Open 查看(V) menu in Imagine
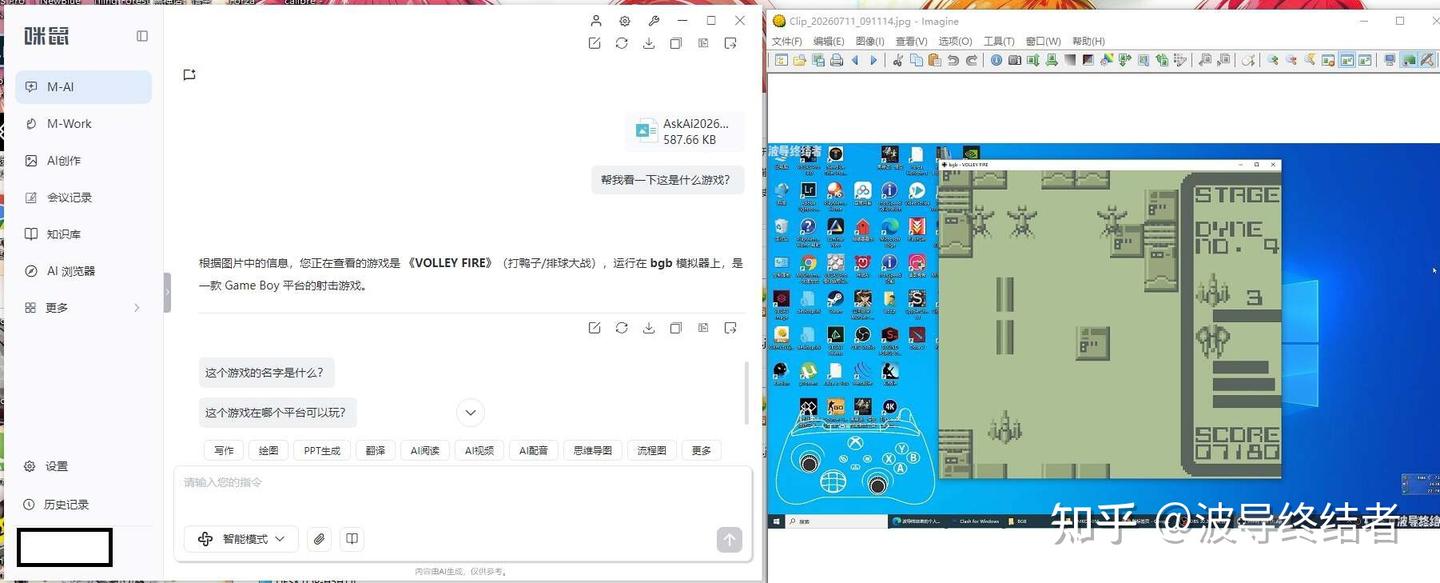This screenshot has height=583, width=1440. click(x=911, y=41)
